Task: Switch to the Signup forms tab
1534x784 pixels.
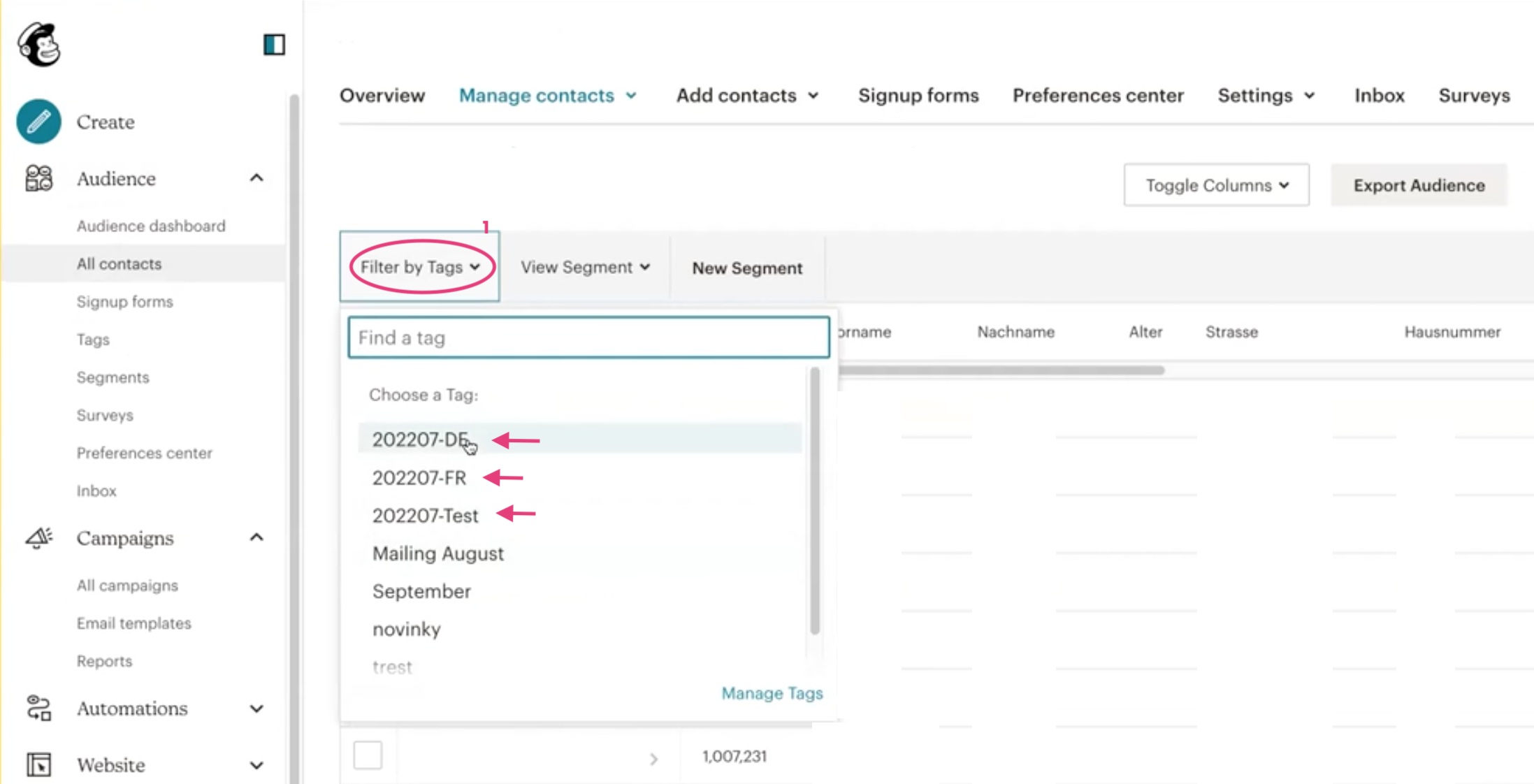Action: pos(918,95)
